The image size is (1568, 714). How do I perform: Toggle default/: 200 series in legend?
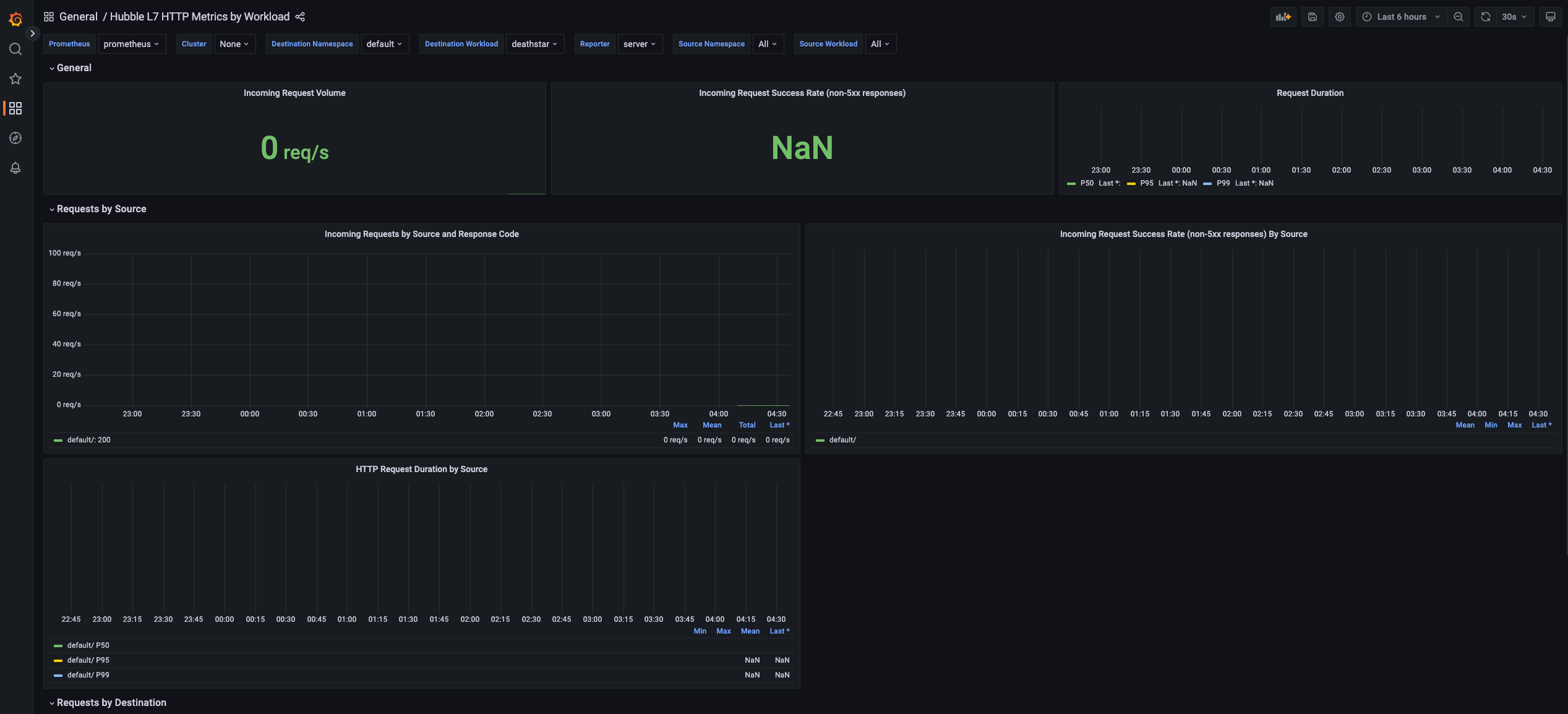click(88, 440)
